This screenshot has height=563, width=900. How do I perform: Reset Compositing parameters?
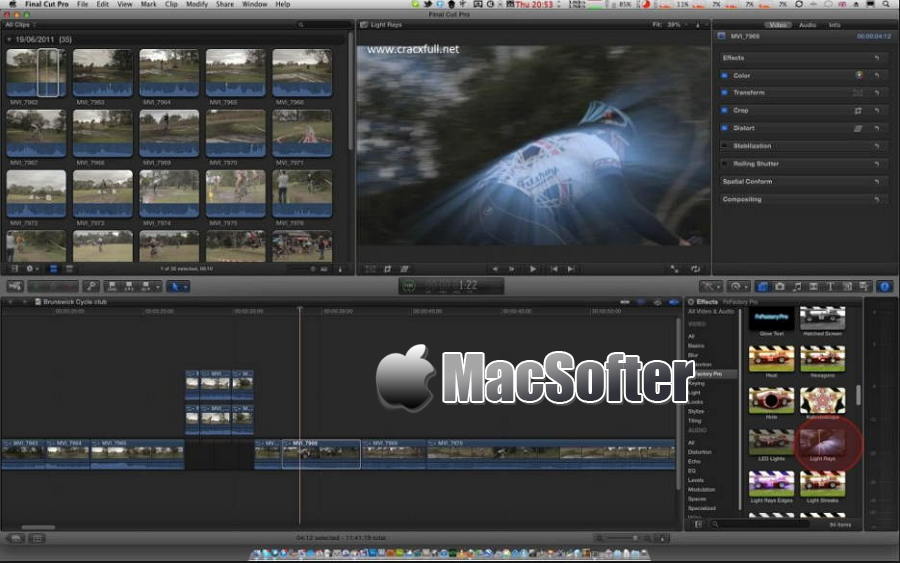[x=876, y=199]
